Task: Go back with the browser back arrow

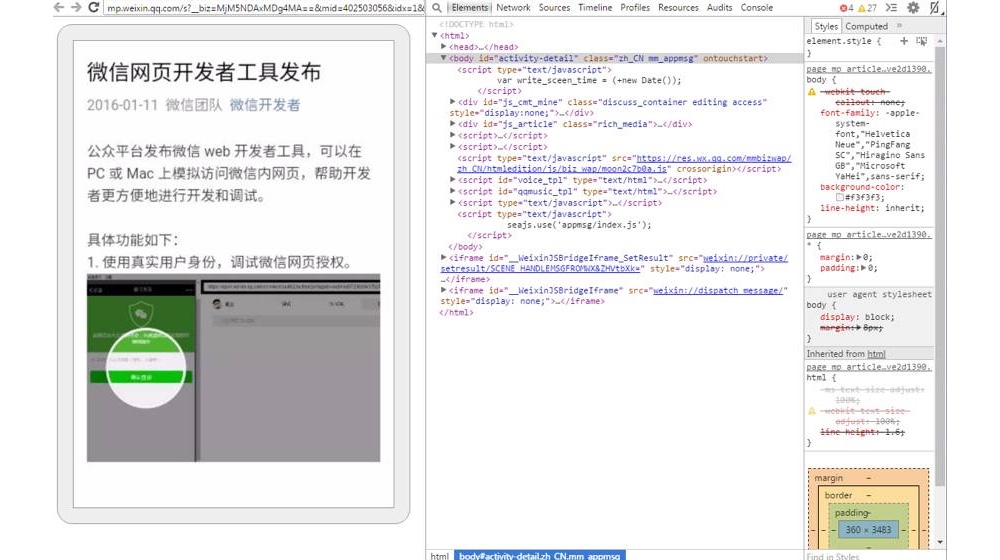Action: pos(59,7)
